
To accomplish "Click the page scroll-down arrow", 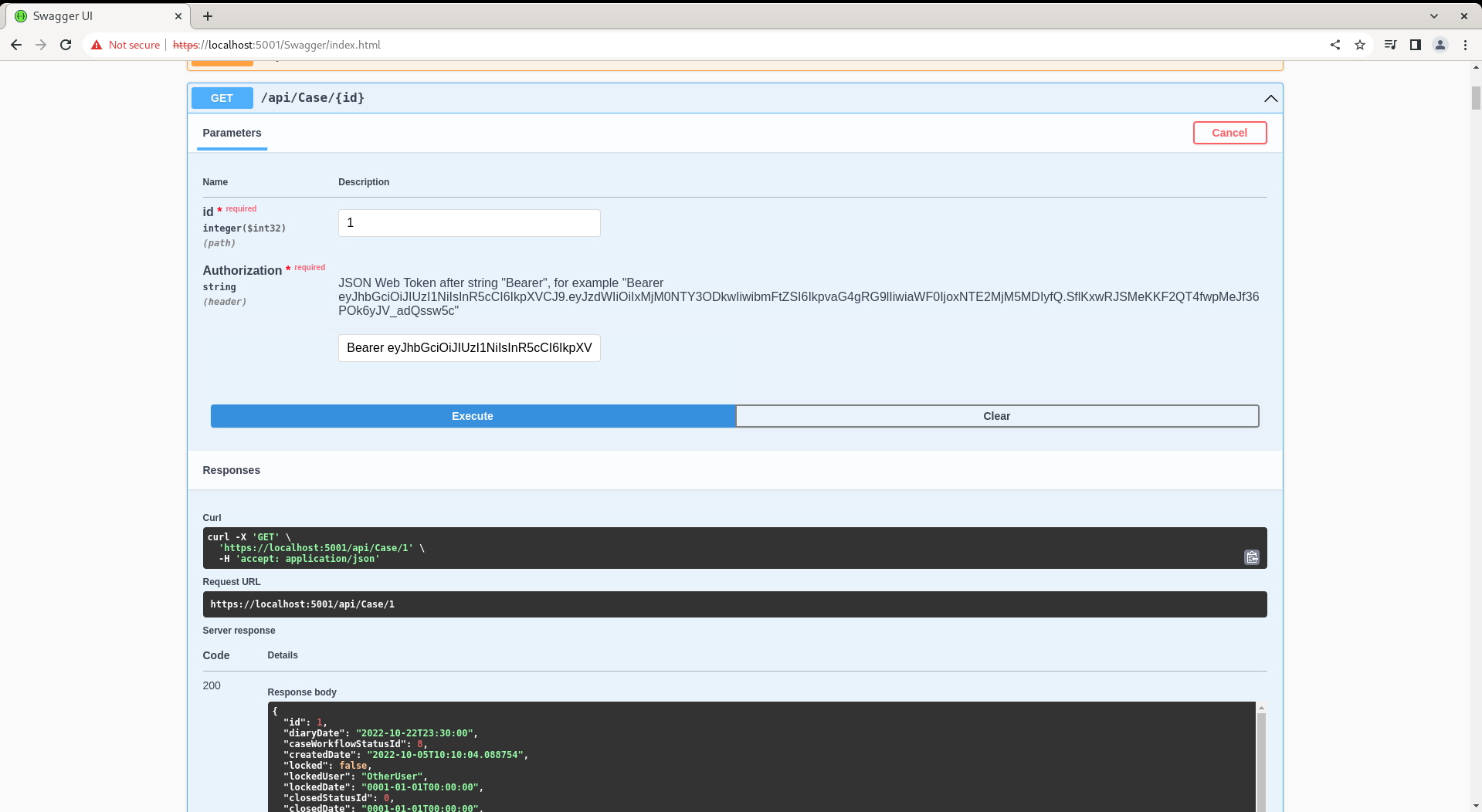I will pyautogui.click(x=1476, y=806).
